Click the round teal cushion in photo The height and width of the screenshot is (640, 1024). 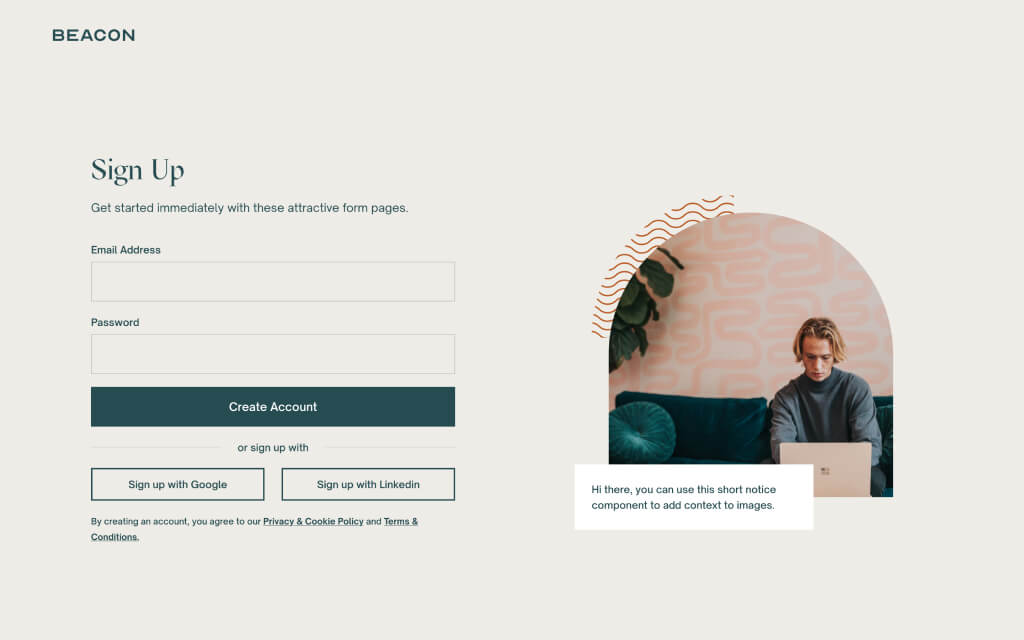point(642,432)
